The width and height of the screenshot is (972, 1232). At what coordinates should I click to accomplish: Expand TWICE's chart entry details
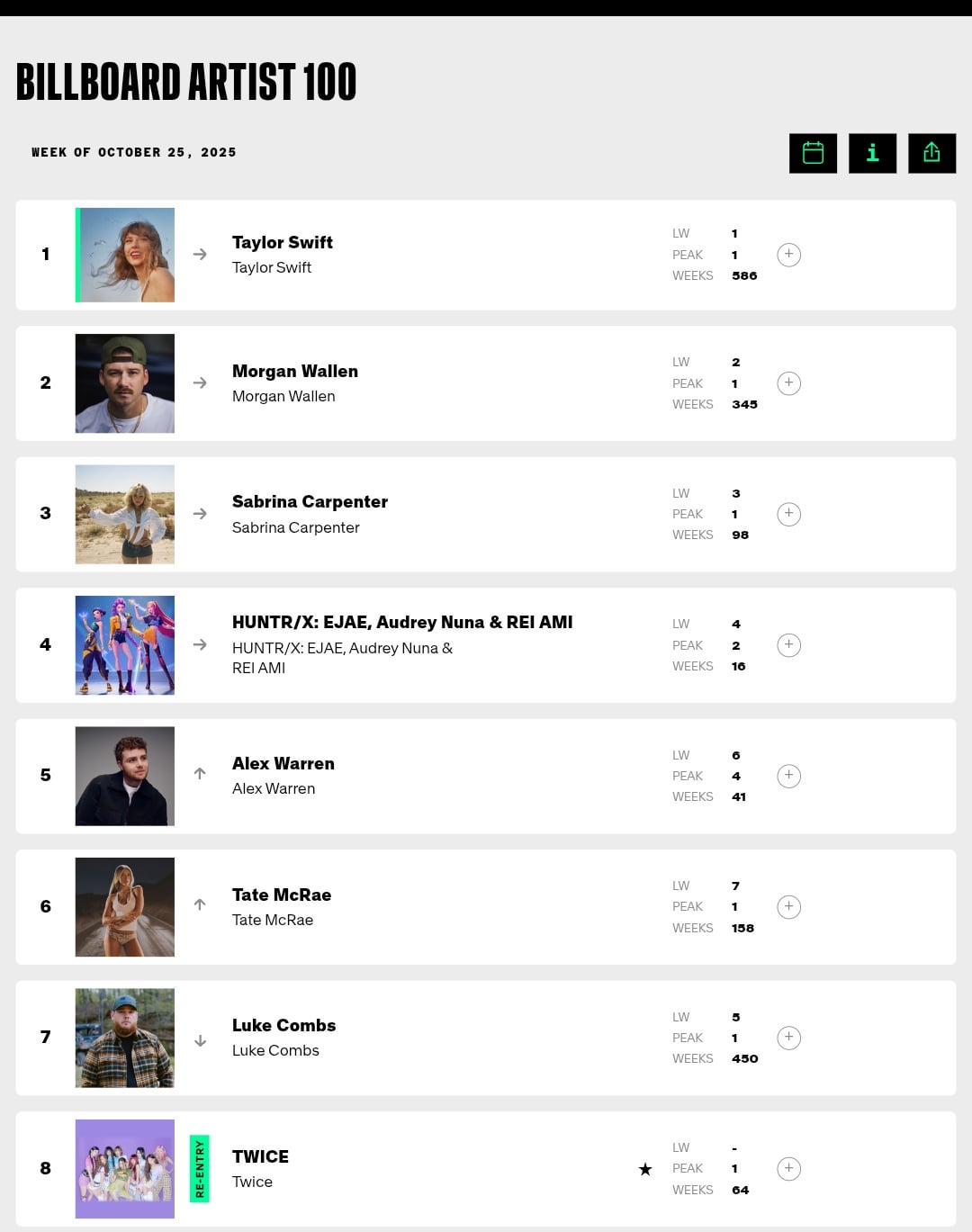pyautogui.click(x=788, y=1168)
